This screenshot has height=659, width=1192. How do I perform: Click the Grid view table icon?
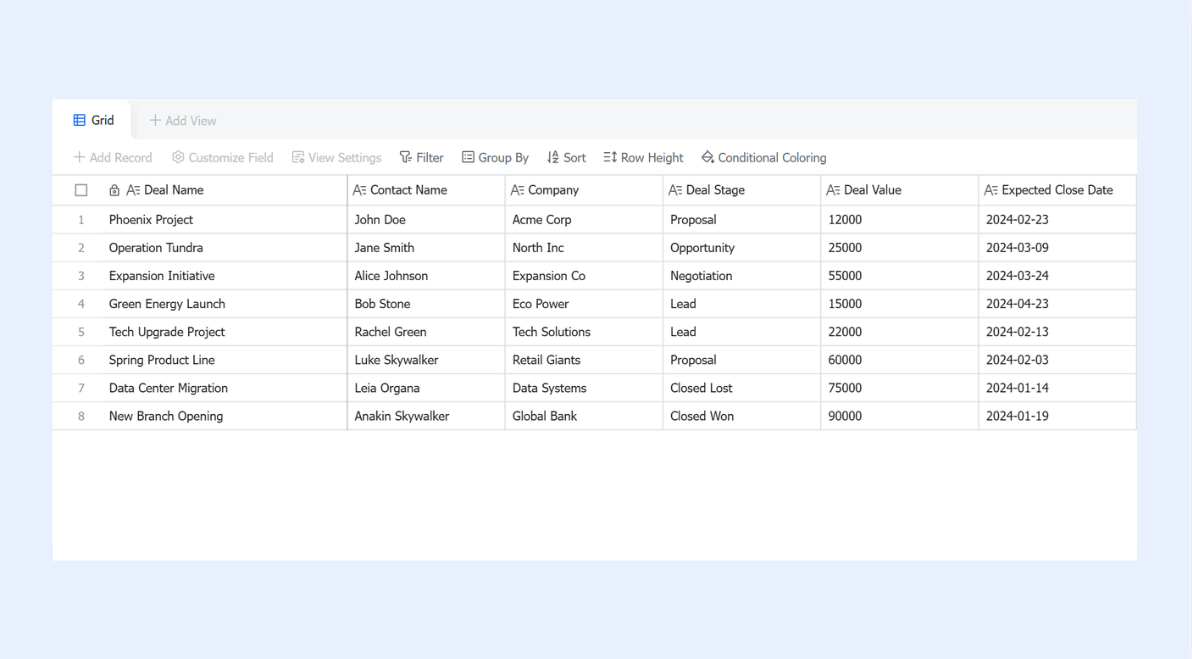(79, 120)
